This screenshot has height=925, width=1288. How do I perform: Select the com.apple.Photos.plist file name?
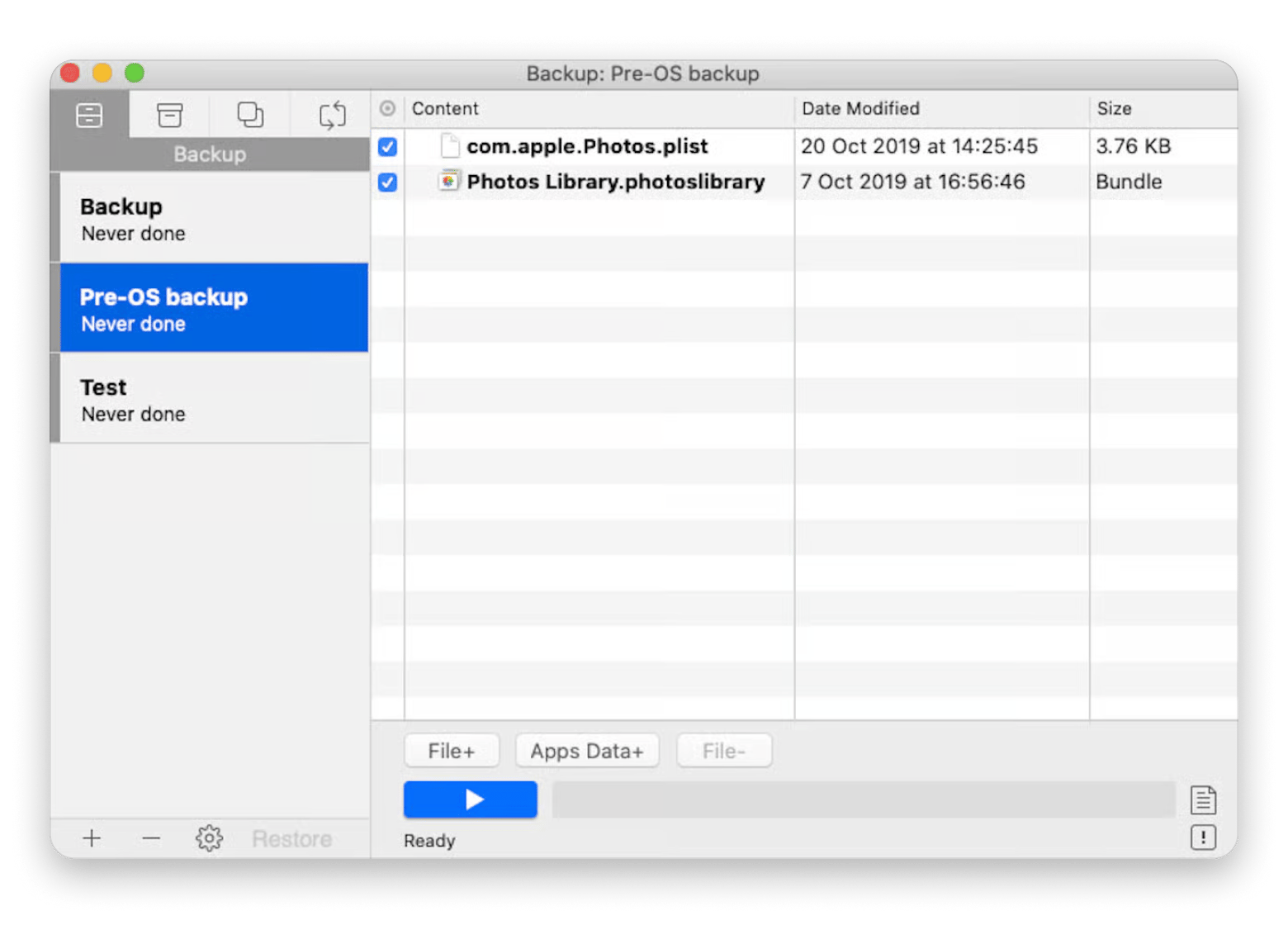587,146
